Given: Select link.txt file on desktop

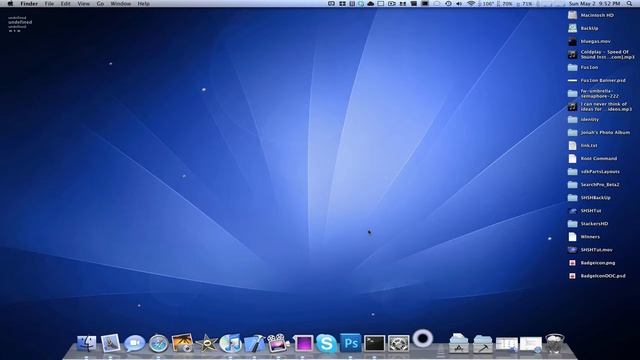Looking at the screenshot, I should 583,145.
